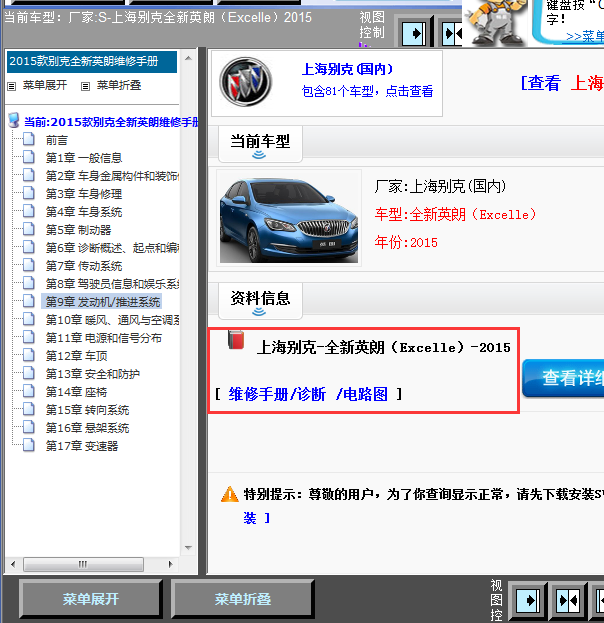The height and width of the screenshot is (623, 604).
Task: Open 第13章 安全和防护
Action: [93, 374]
